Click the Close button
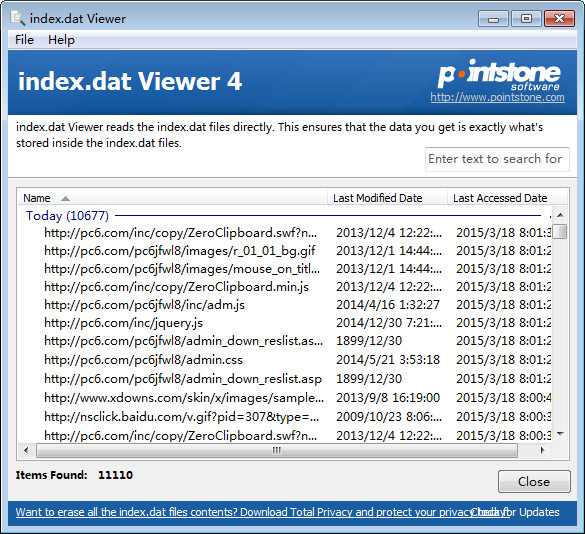 click(x=534, y=481)
